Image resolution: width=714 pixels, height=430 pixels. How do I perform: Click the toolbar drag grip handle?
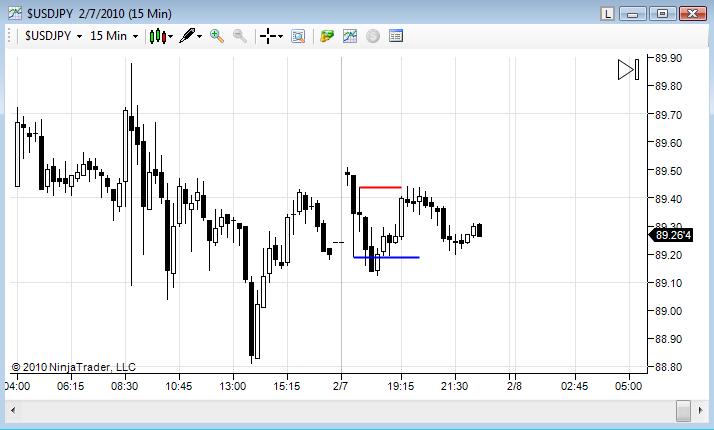pos(9,36)
